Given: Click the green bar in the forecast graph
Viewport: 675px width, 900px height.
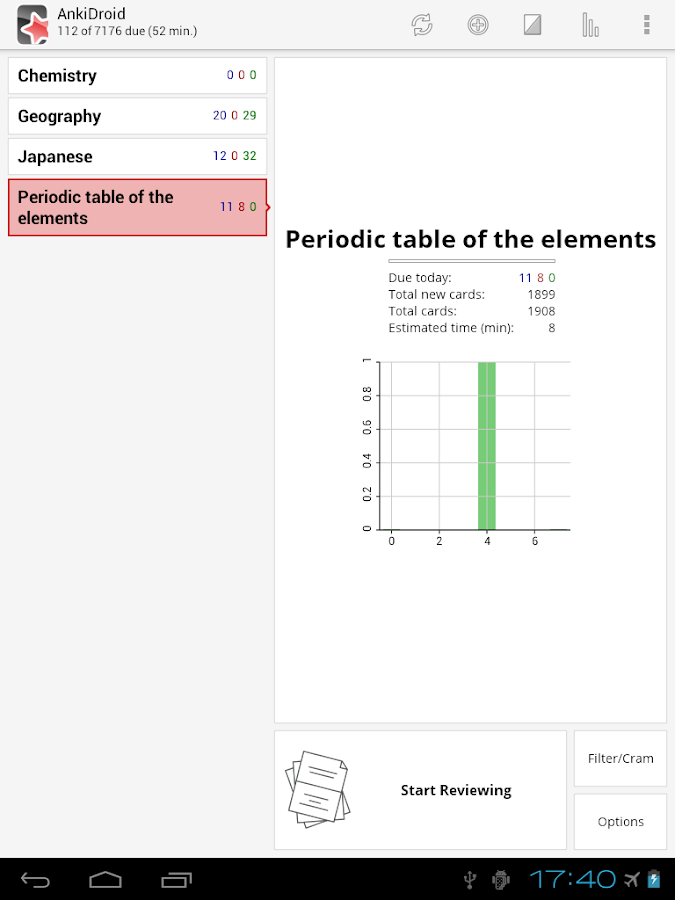Looking at the screenshot, I should tap(487, 445).
